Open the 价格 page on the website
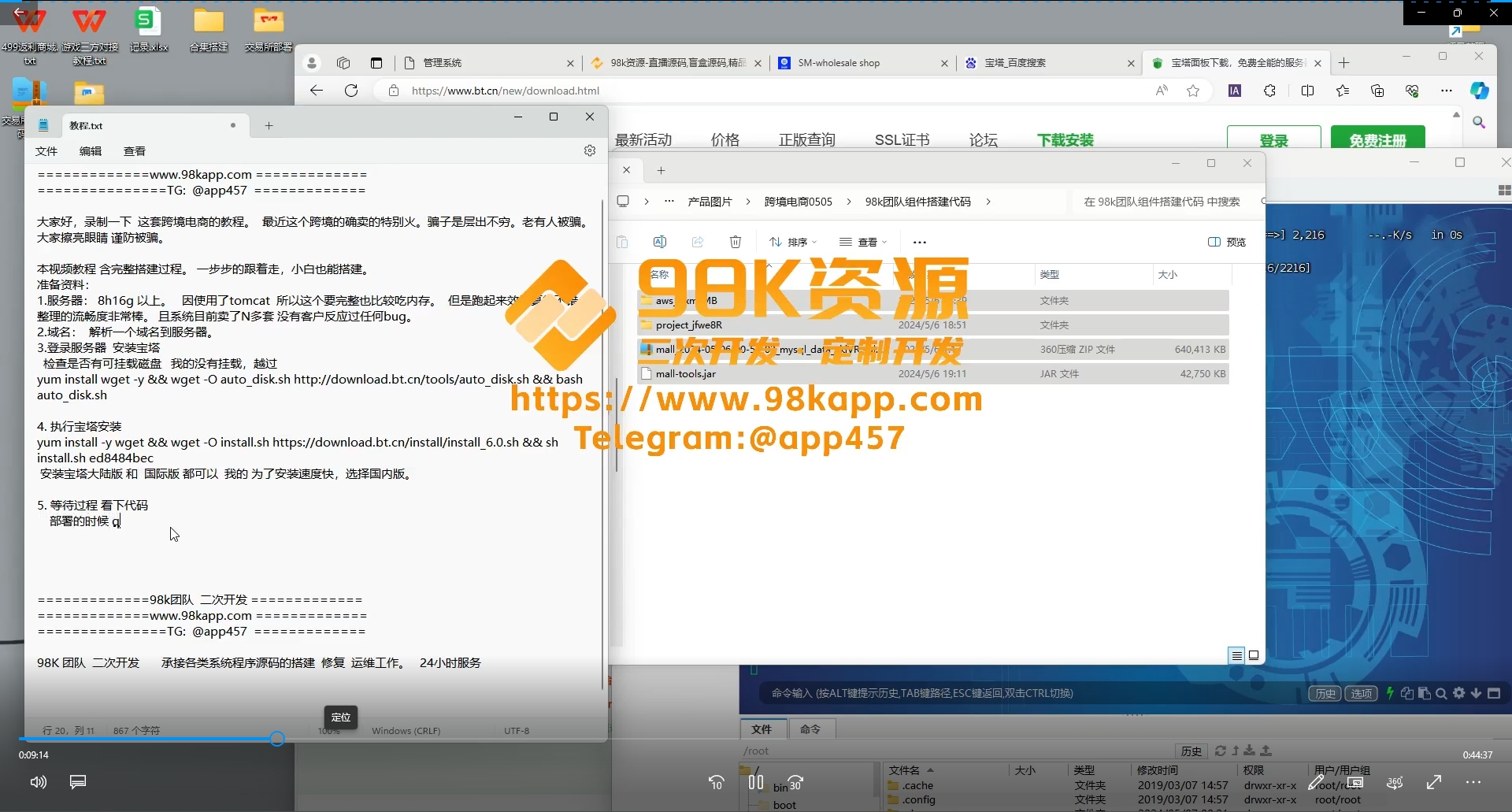Viewport: 1512px width, 812px height. (x=725, y=139)
